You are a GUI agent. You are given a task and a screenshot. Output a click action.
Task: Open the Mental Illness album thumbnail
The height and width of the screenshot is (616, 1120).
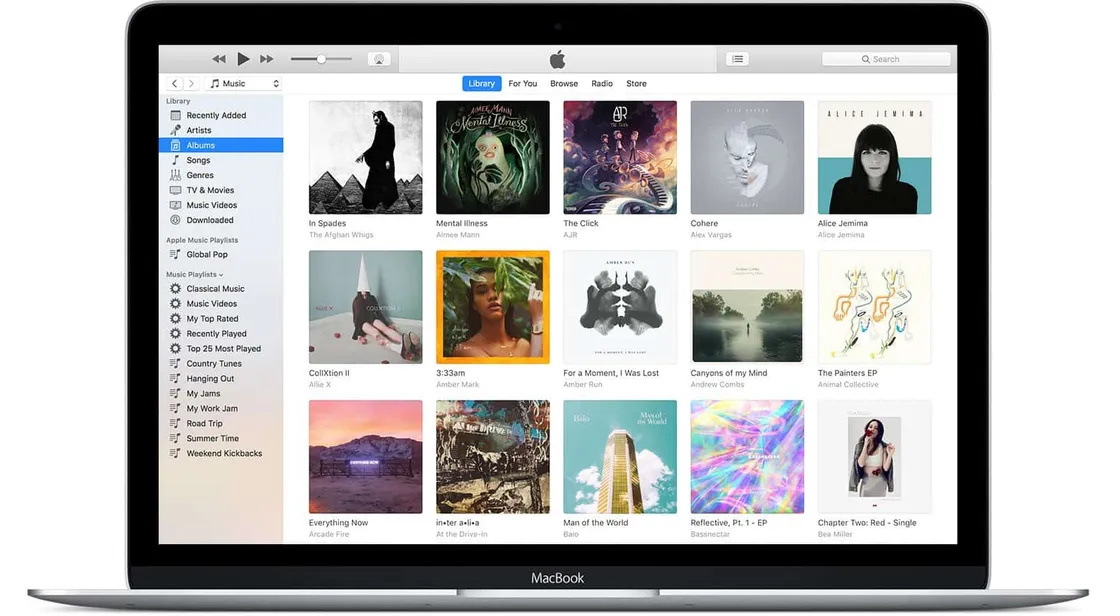[x=492, y=156]
